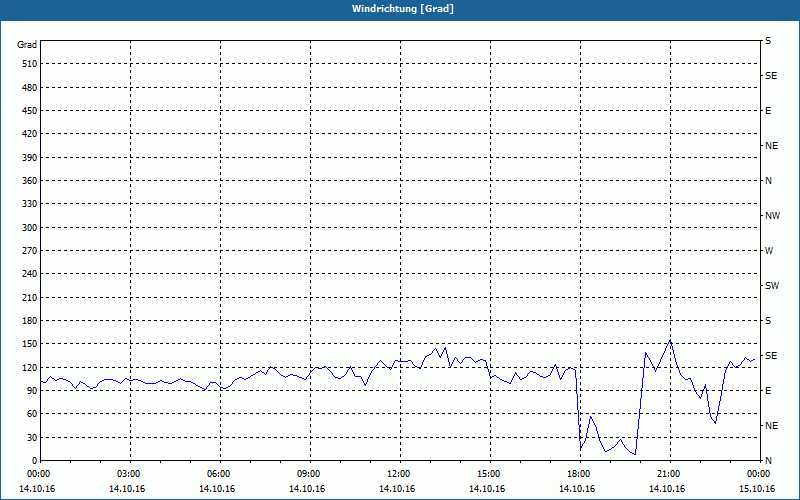
Task: Click the Grad axis unit label
Action: point(27,45)
